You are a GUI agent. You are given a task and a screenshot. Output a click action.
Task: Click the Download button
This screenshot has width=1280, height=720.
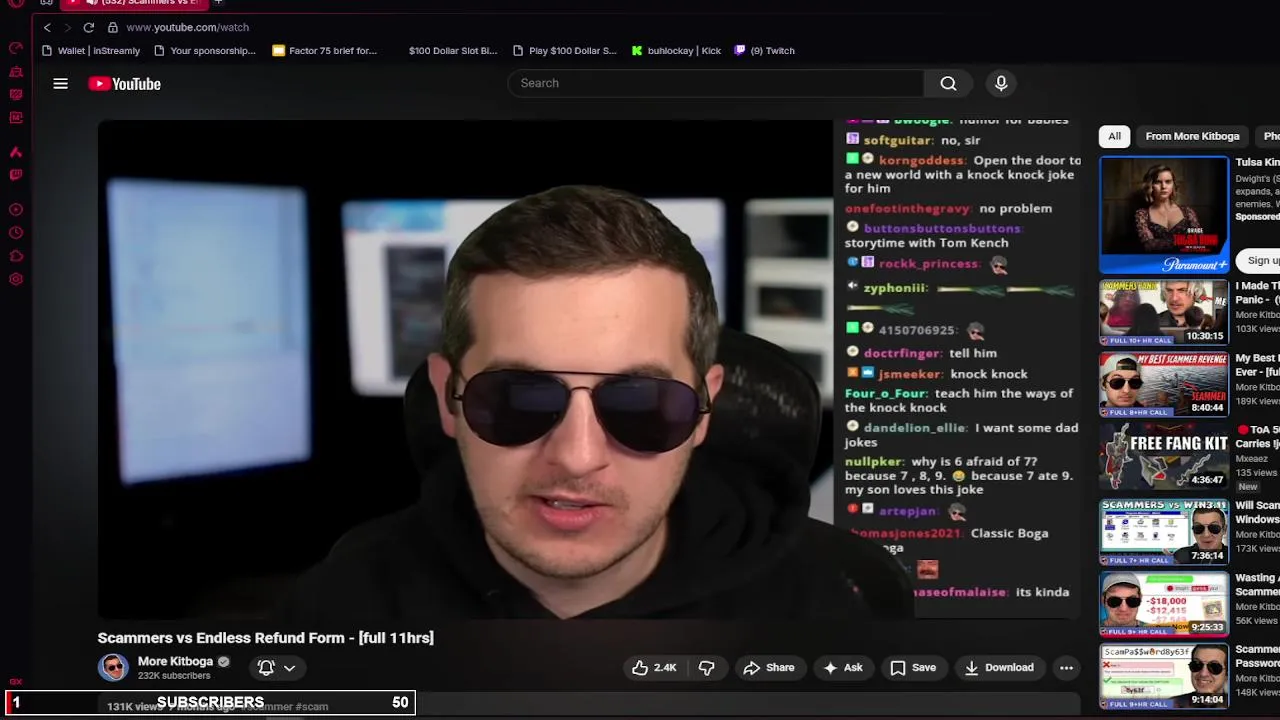[999, 667]
